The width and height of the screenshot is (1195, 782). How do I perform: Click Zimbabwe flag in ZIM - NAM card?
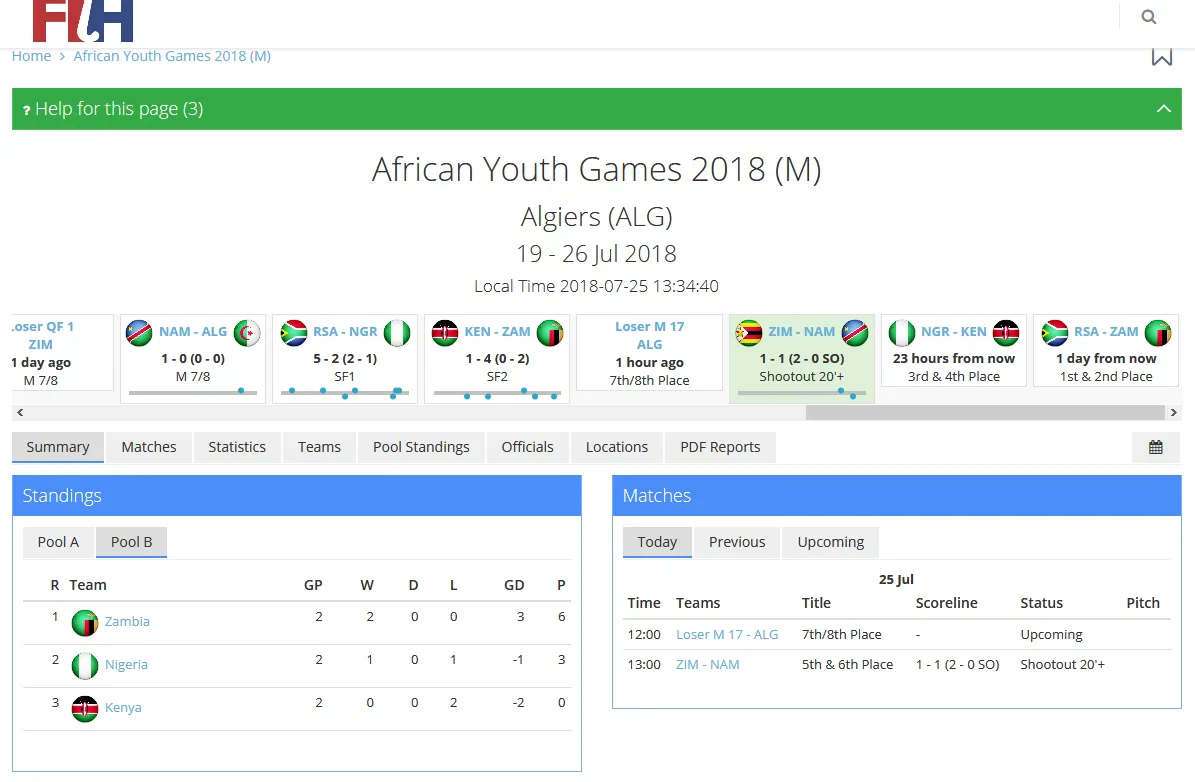click(x=749, y=333)
